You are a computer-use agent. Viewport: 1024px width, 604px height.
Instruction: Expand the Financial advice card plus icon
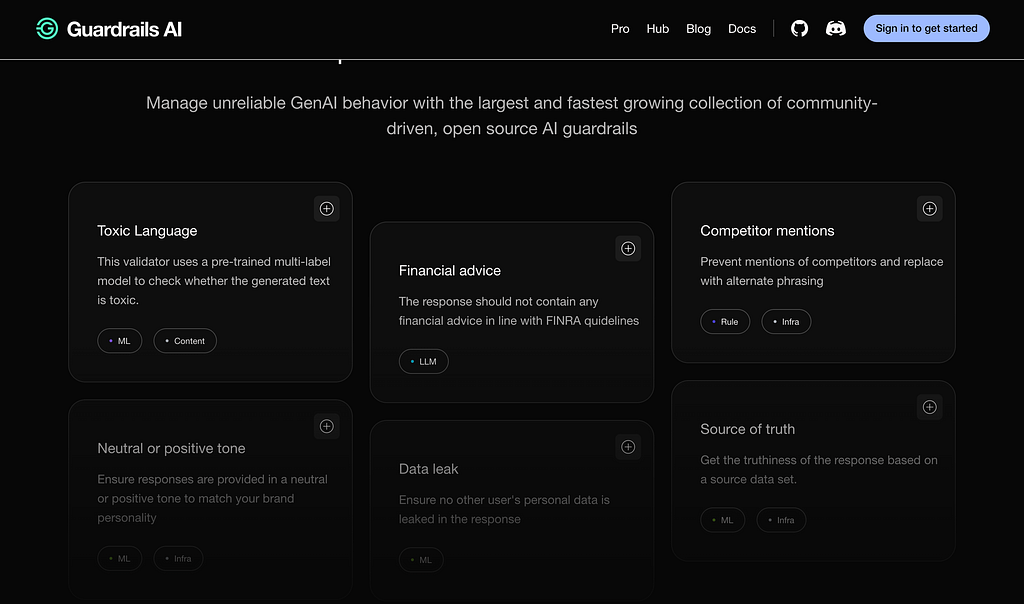628,249
